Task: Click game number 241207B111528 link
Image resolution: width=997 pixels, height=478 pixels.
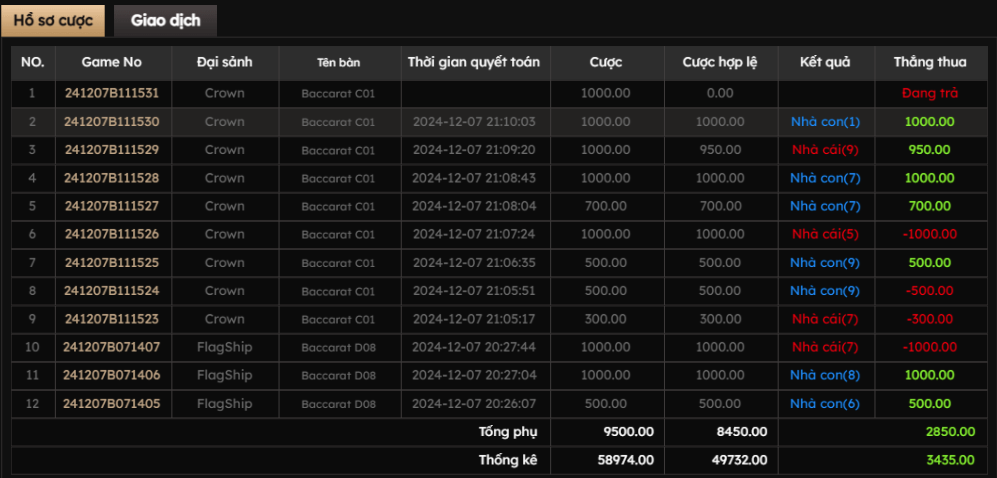Action: point(111,178)
